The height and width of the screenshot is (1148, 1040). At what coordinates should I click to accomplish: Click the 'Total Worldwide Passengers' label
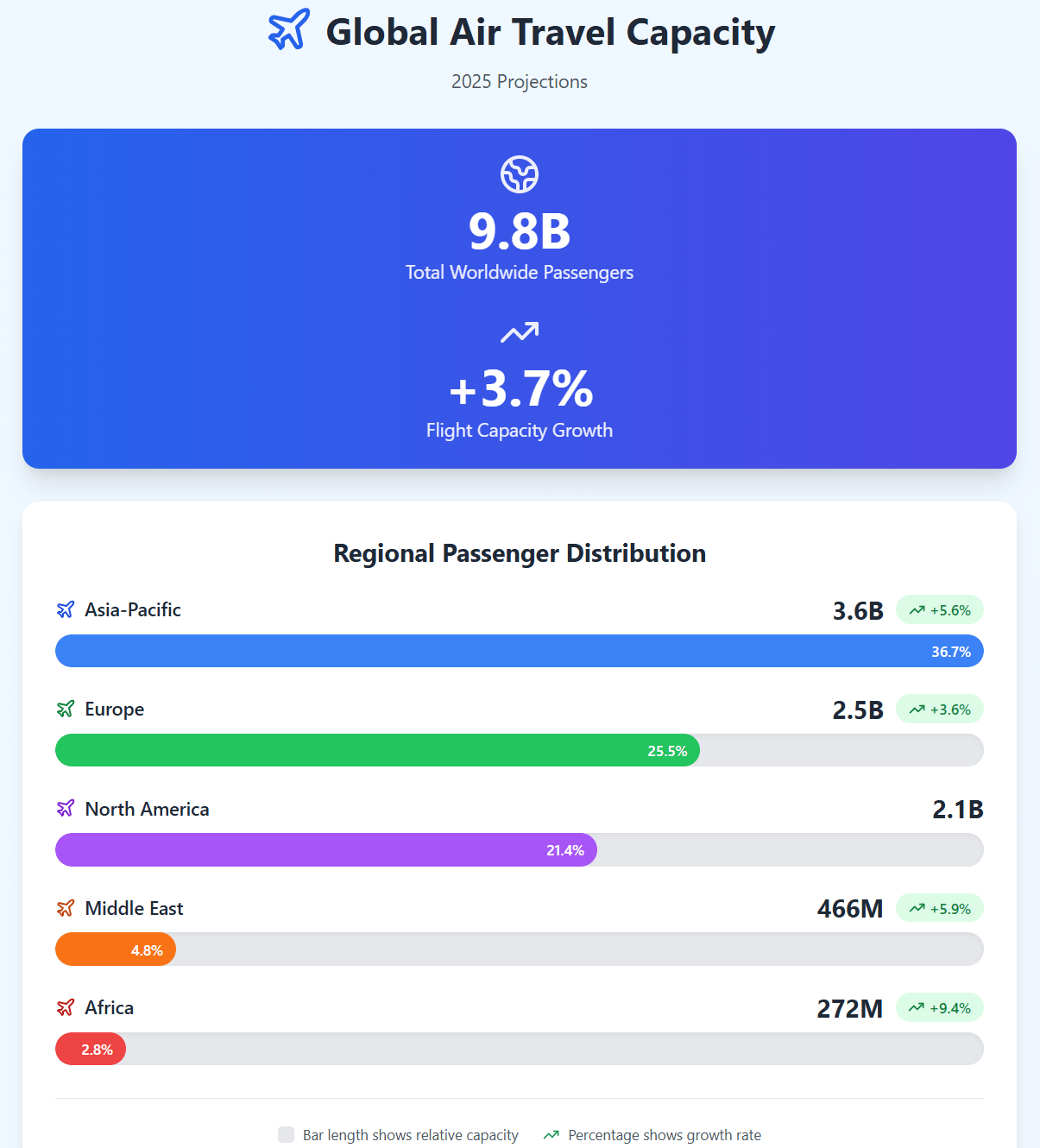519,272
